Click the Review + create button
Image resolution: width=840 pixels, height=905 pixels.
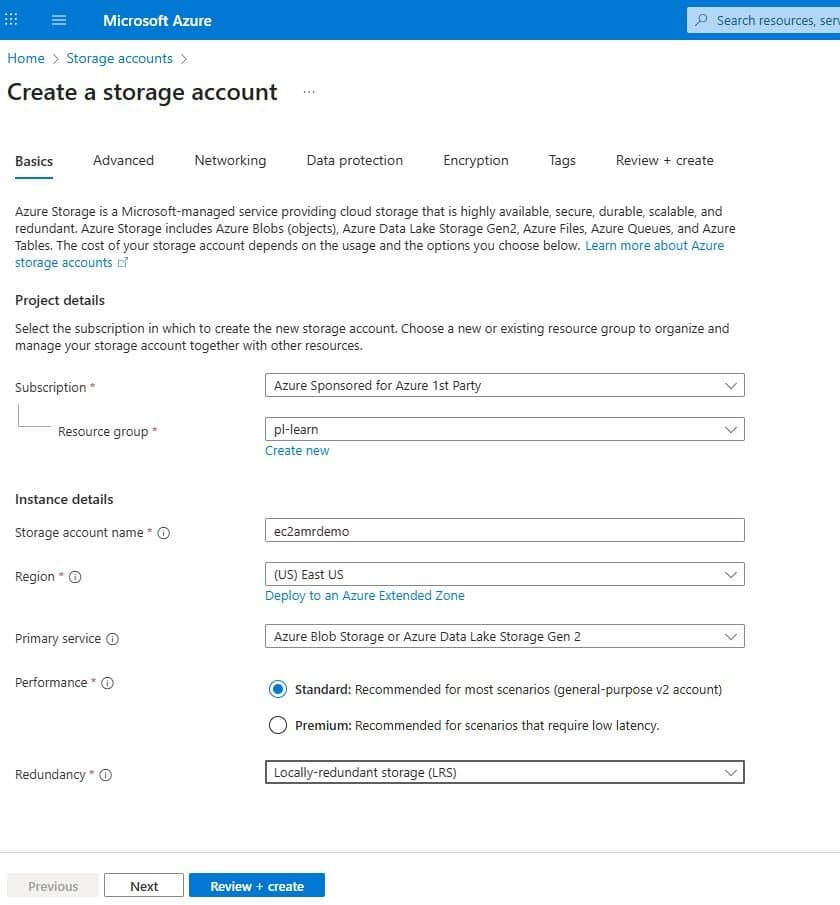click(256, 885)
